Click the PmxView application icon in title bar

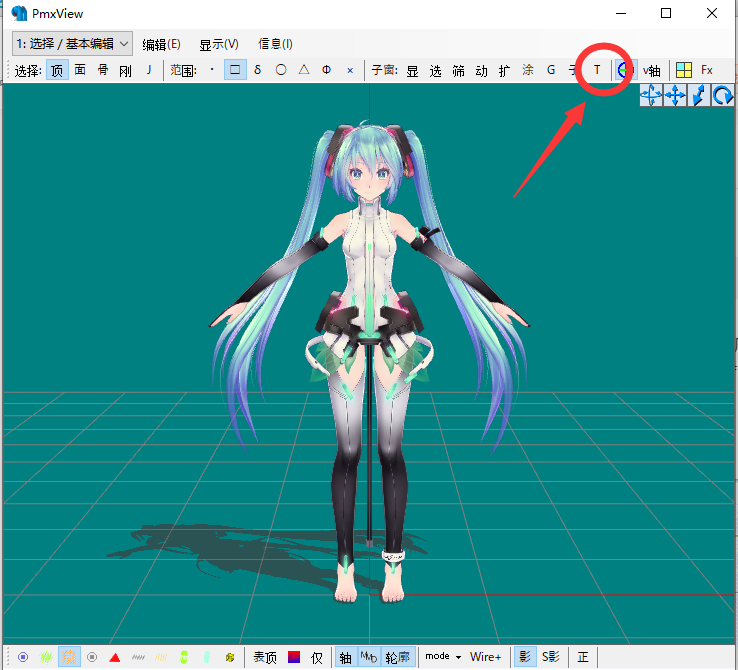[x=19, y=13]
